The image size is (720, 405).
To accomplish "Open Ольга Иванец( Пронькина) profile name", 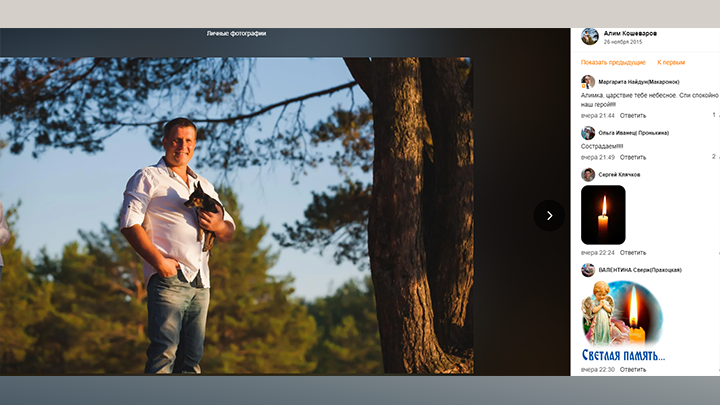I will (x=634, y=132).
